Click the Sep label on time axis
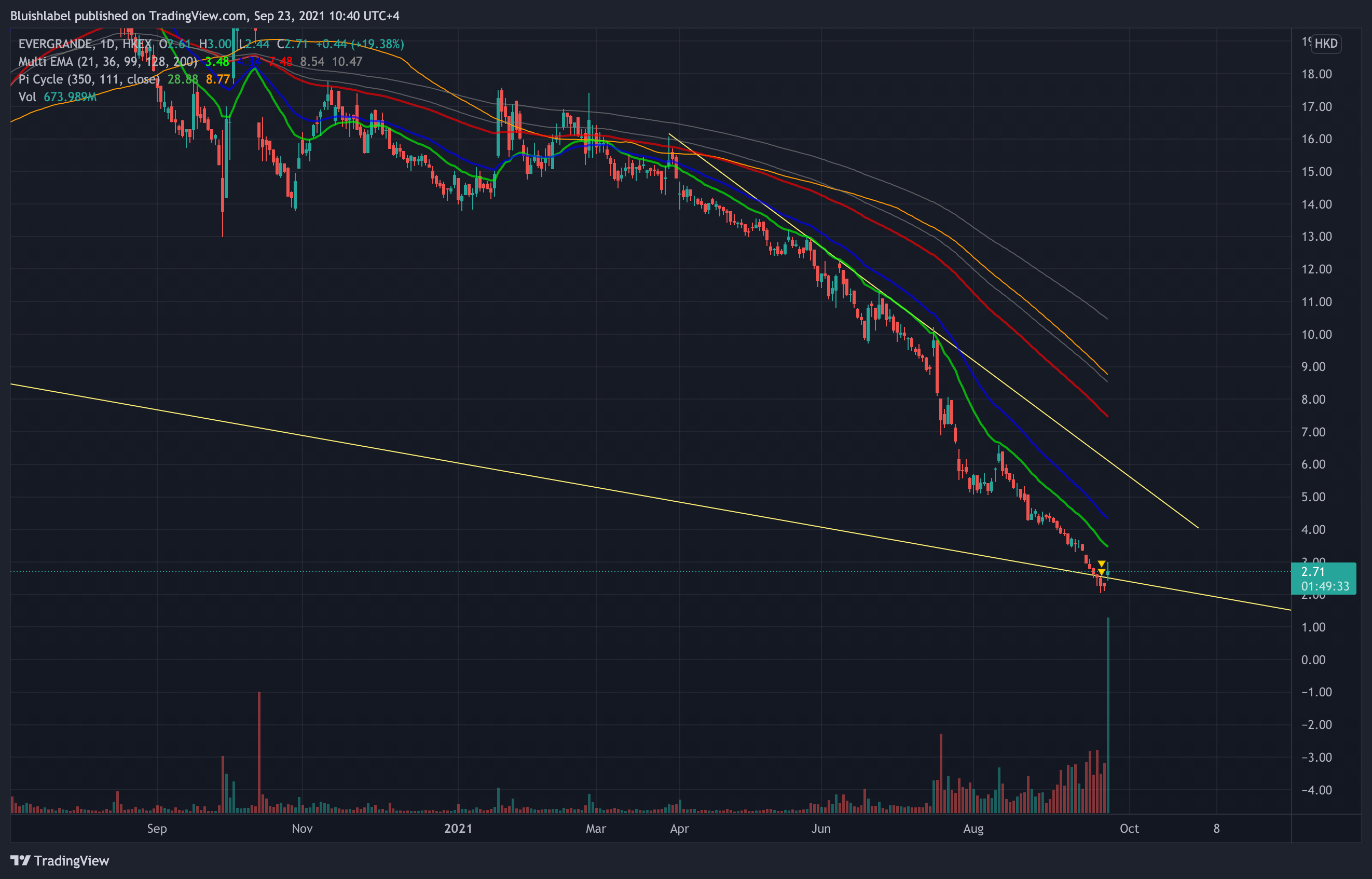Viewport: 1372px width, 879px height. pyautogui.click(x=157, y=828)
